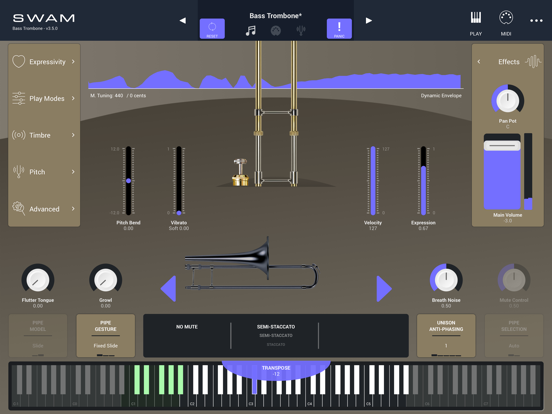552x414 pixels.
Task: Open the MIDI settings icon
Action: (x=506, y=18)
